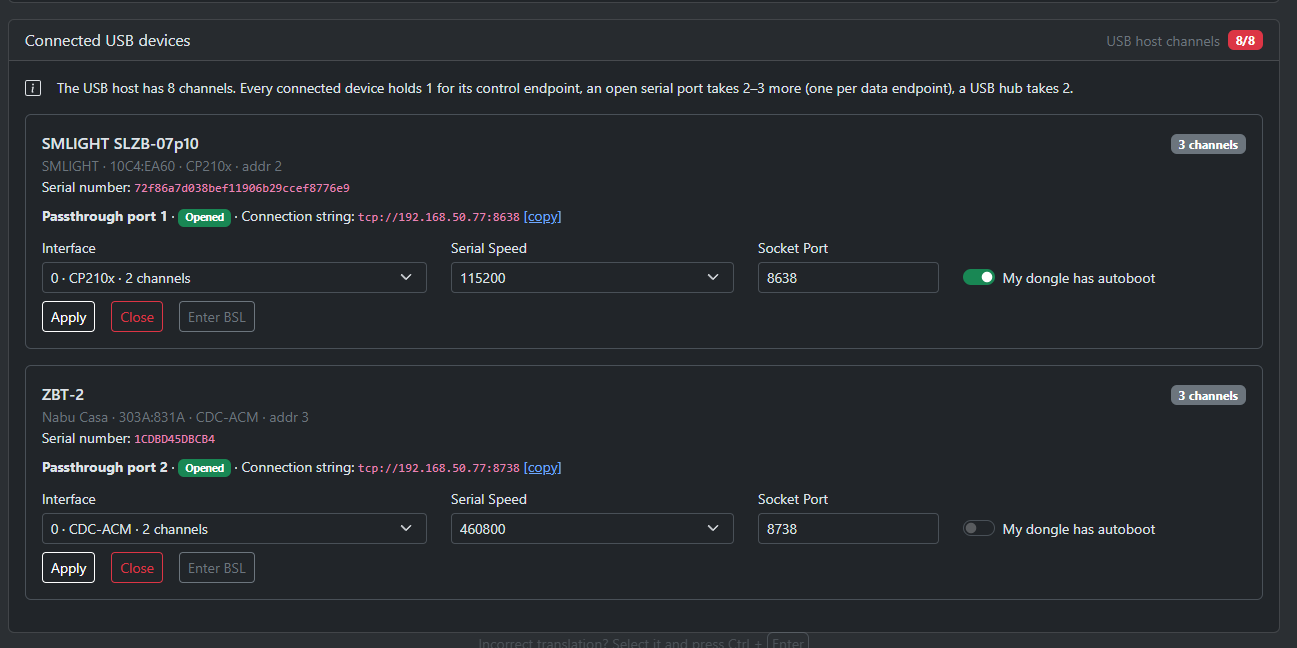Click SMLIGHT serial number 72f86a7d038bef11906b29ccef8776e9
The width and height of the screenshot is (1297, 648).
tap(242, 188)
